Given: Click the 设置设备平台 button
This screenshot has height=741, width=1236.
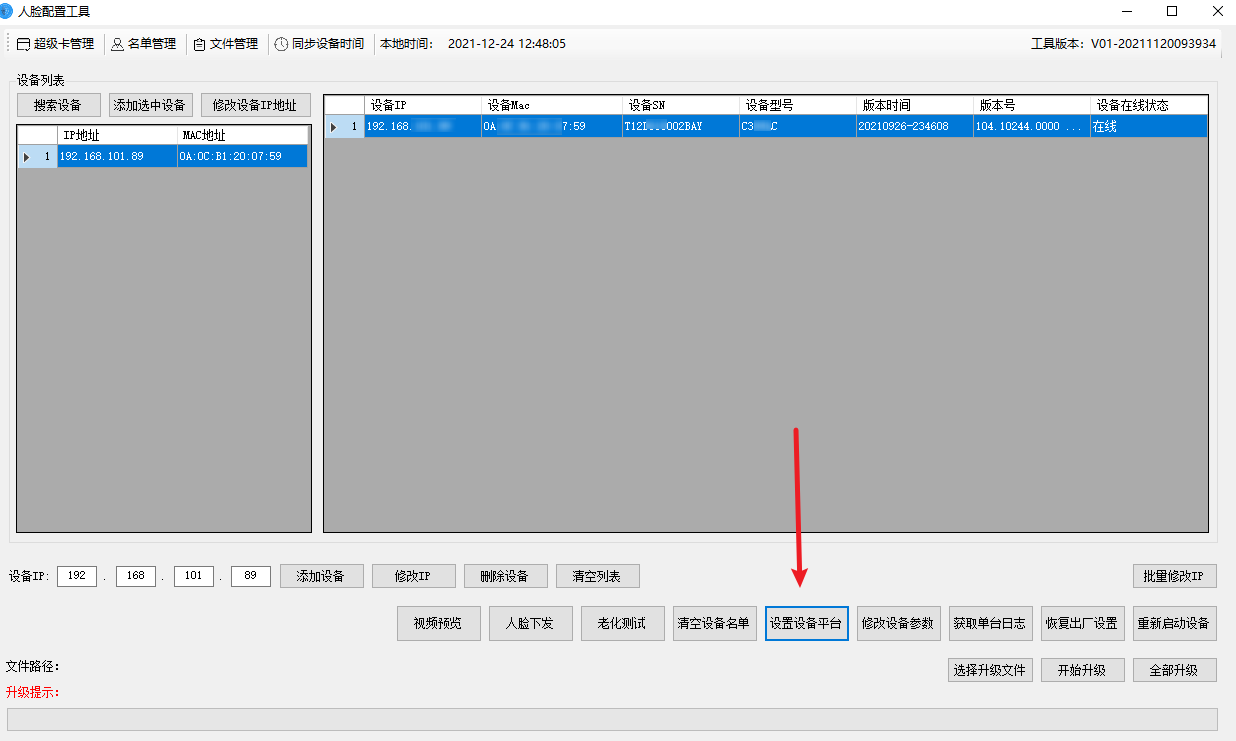Looking at the screenshot, I should (806, 623).
